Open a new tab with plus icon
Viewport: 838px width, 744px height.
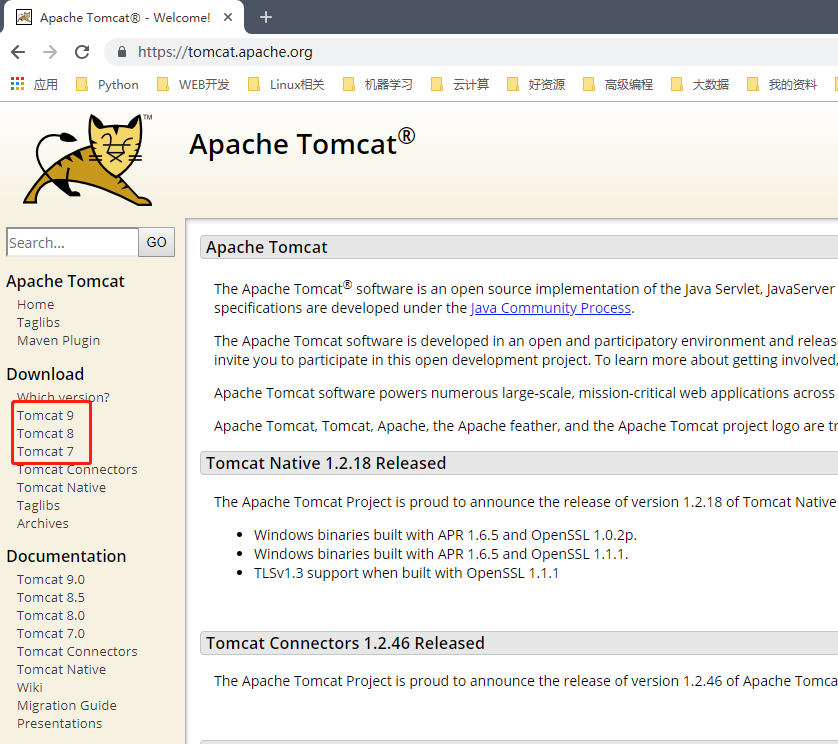click(x=266, y=17)
